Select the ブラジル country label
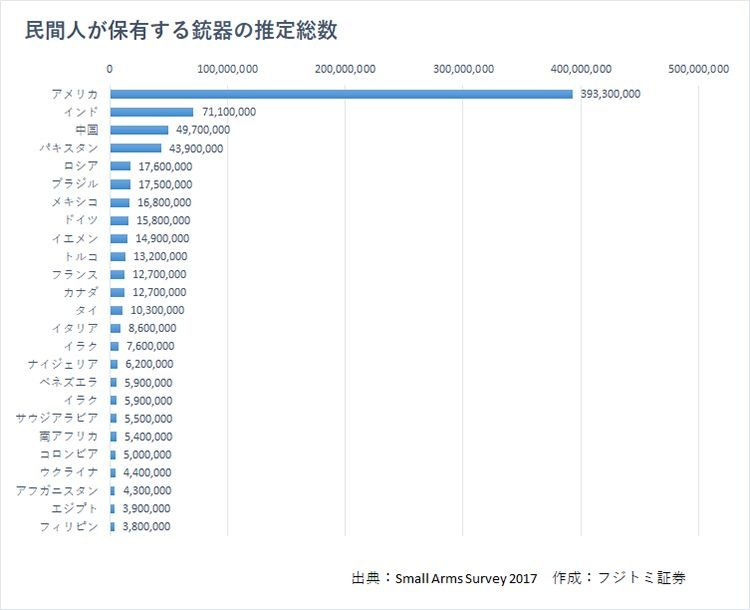The height and width of the screenshot is (610, 750). (x=75, y=184)
